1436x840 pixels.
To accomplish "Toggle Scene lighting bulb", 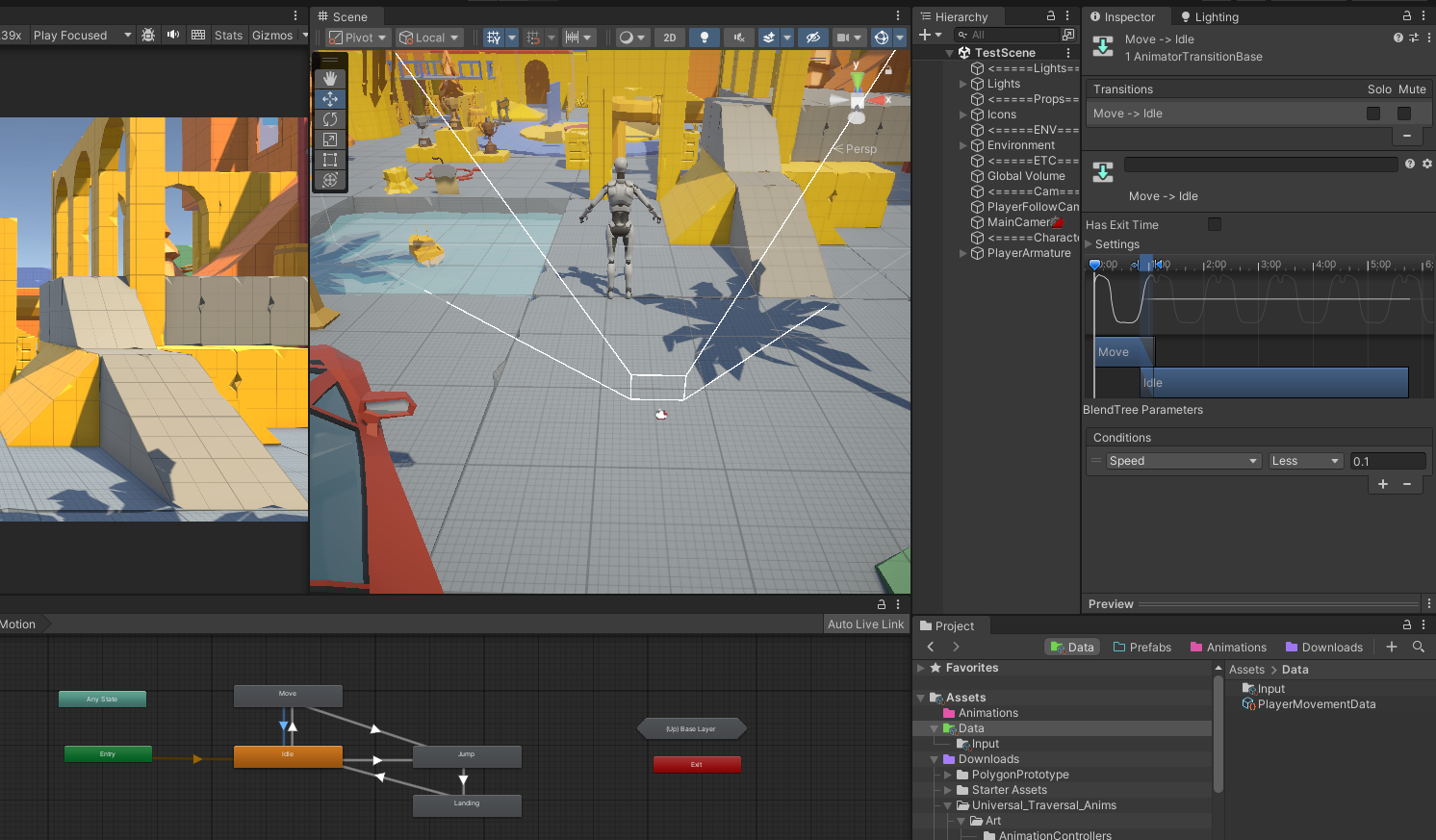I will pos(705,38).
